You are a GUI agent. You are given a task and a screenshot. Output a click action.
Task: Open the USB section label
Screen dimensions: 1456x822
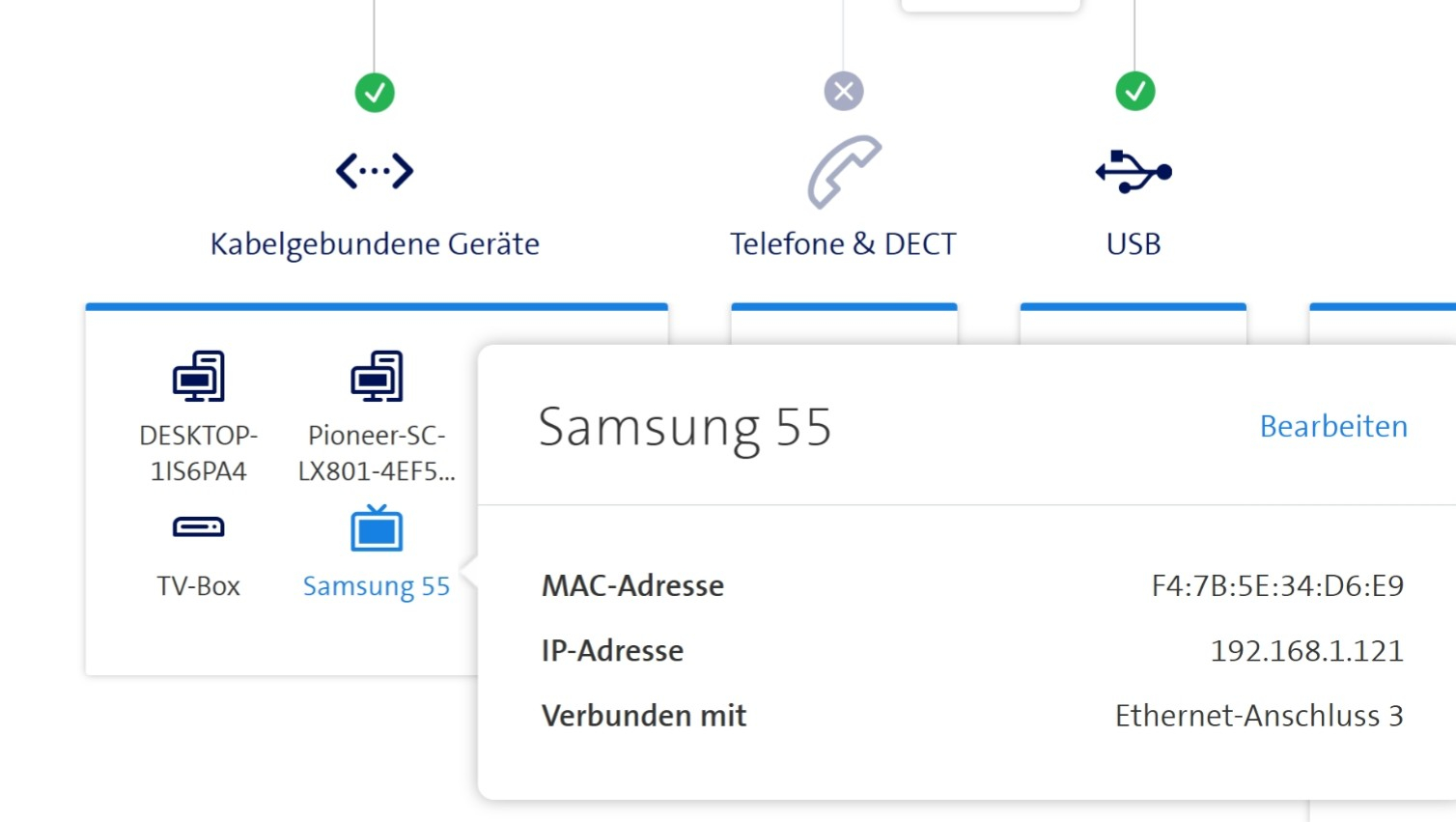coord(1134,244)
